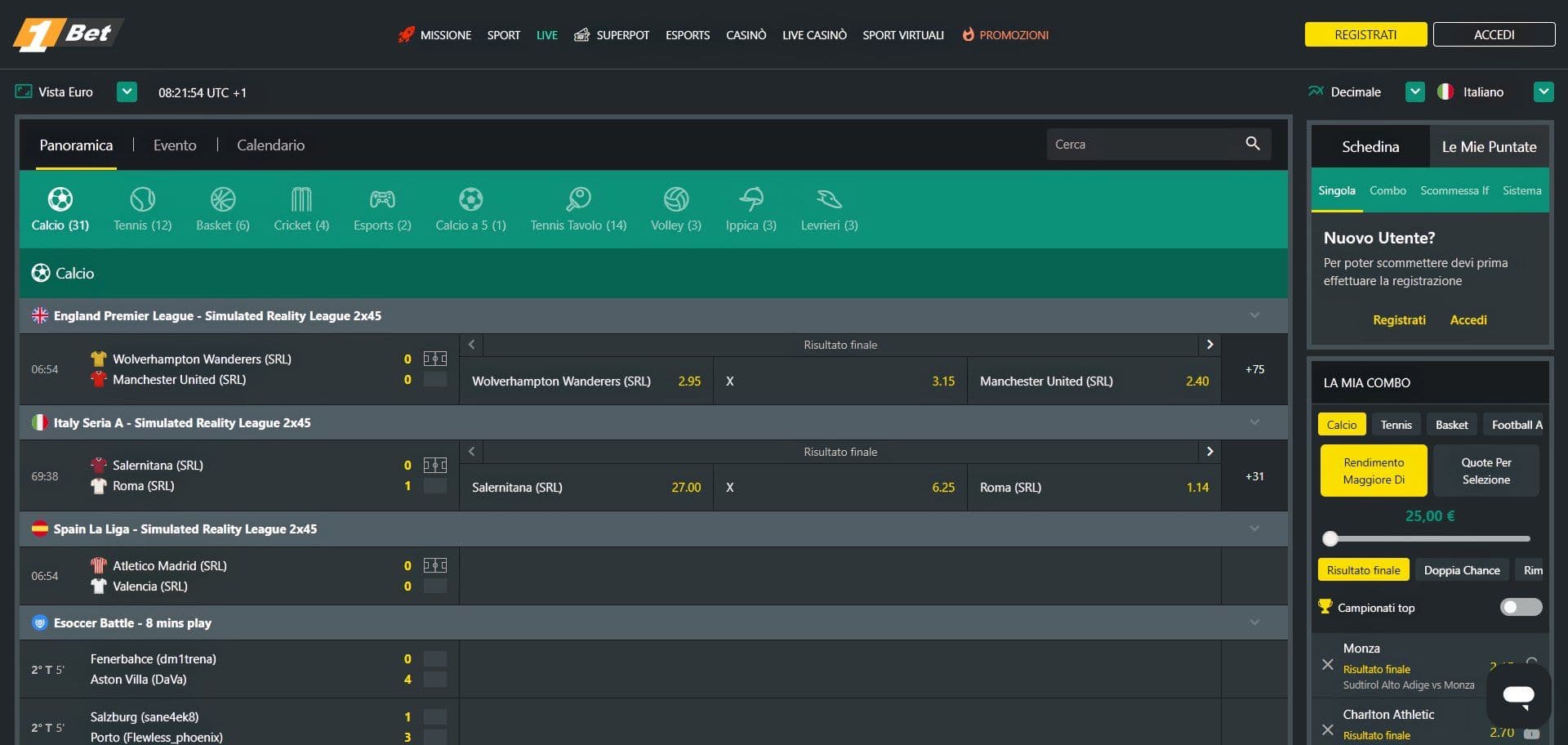This screenshot has height=745, width=1568.
Task: Open the chat support bubble
Action: (1519, 694)
